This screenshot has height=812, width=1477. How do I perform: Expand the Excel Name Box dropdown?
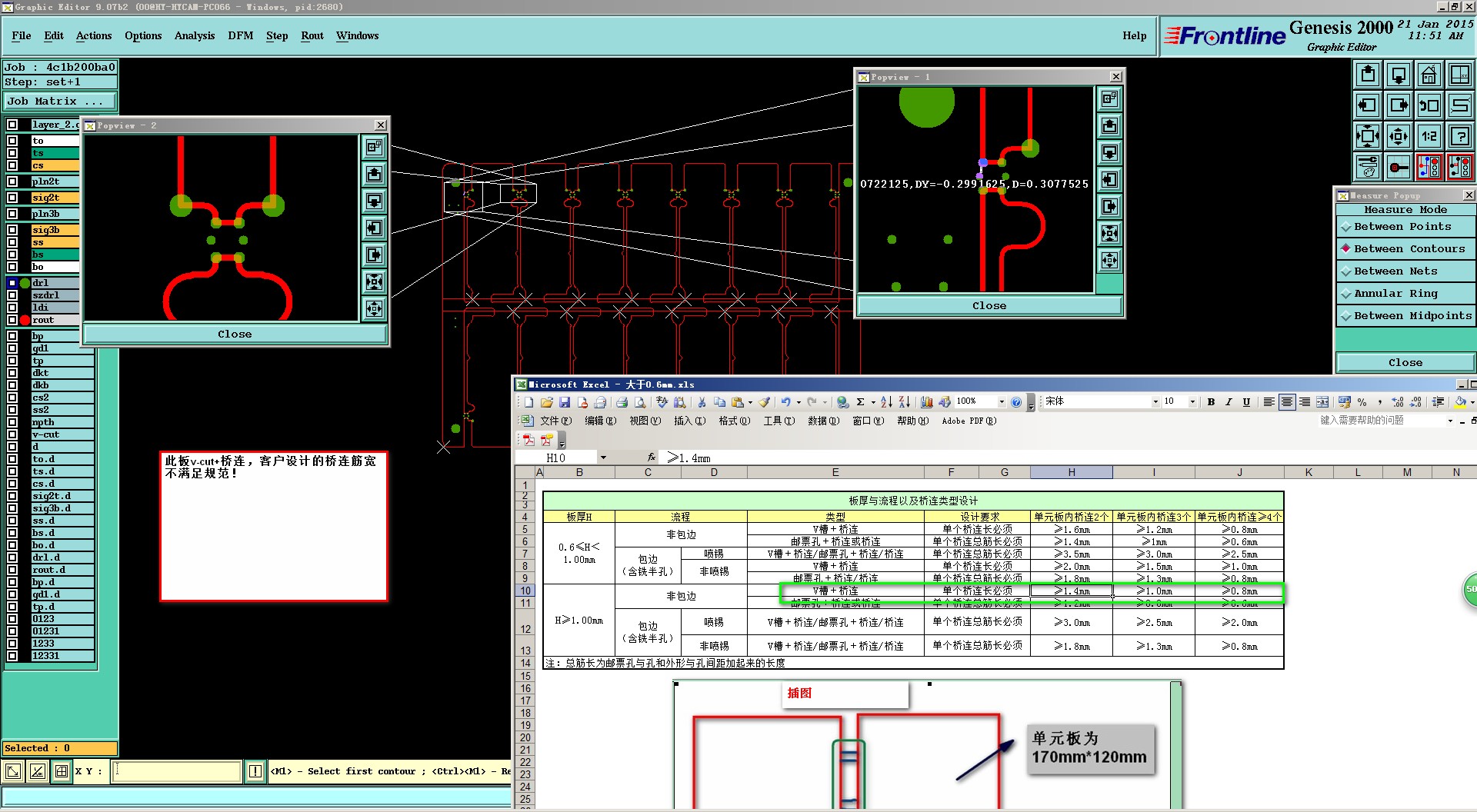pyautogui.click(x=603, y=458)
